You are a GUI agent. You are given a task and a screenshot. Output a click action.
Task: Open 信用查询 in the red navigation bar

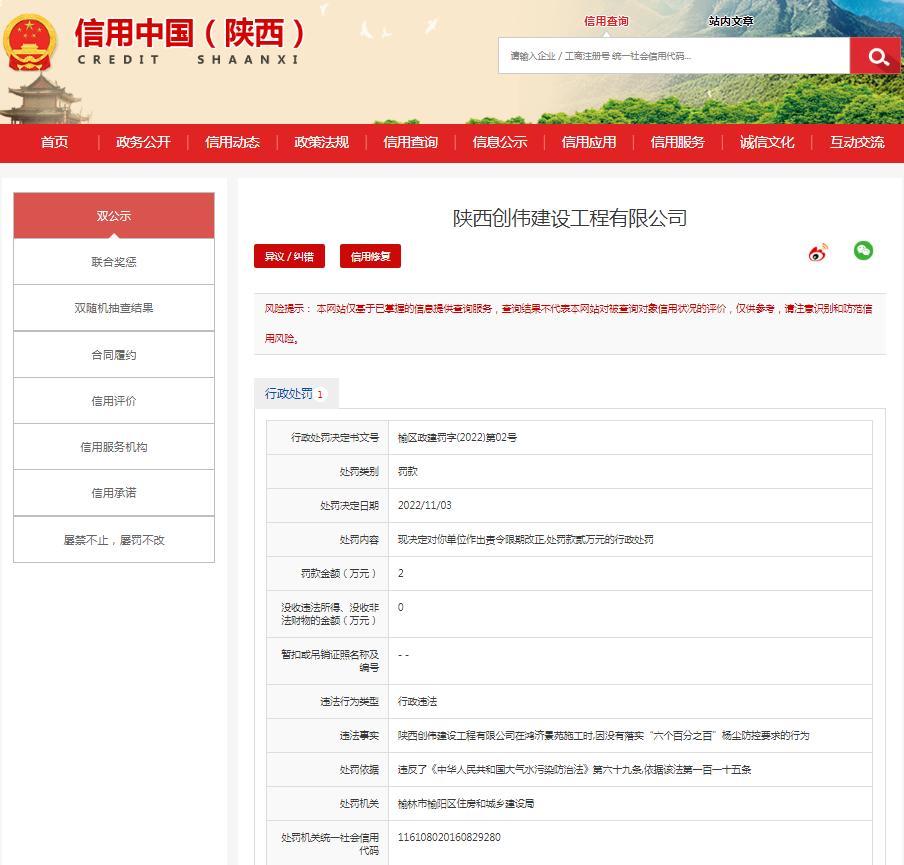(x=410, y=142)
